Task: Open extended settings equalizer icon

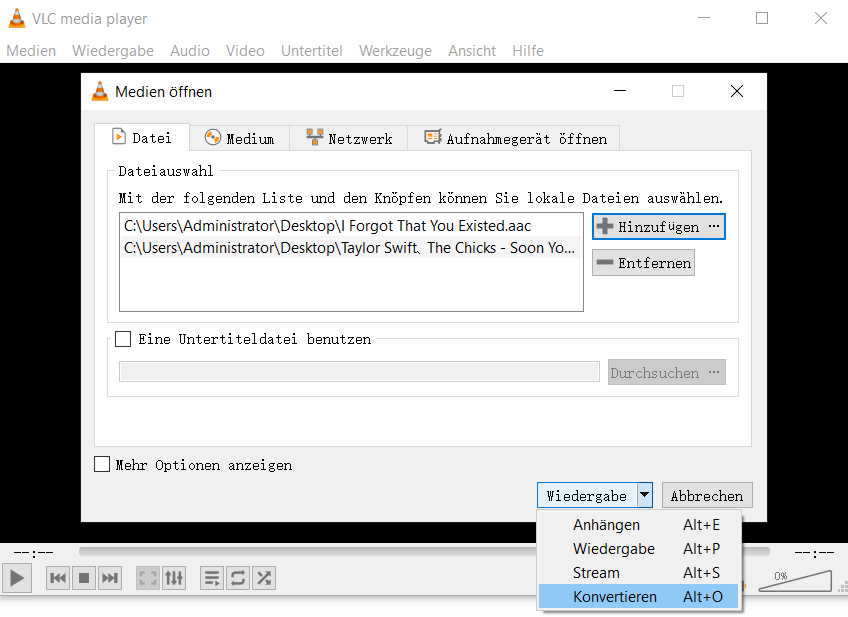Action: coord(174,578)
